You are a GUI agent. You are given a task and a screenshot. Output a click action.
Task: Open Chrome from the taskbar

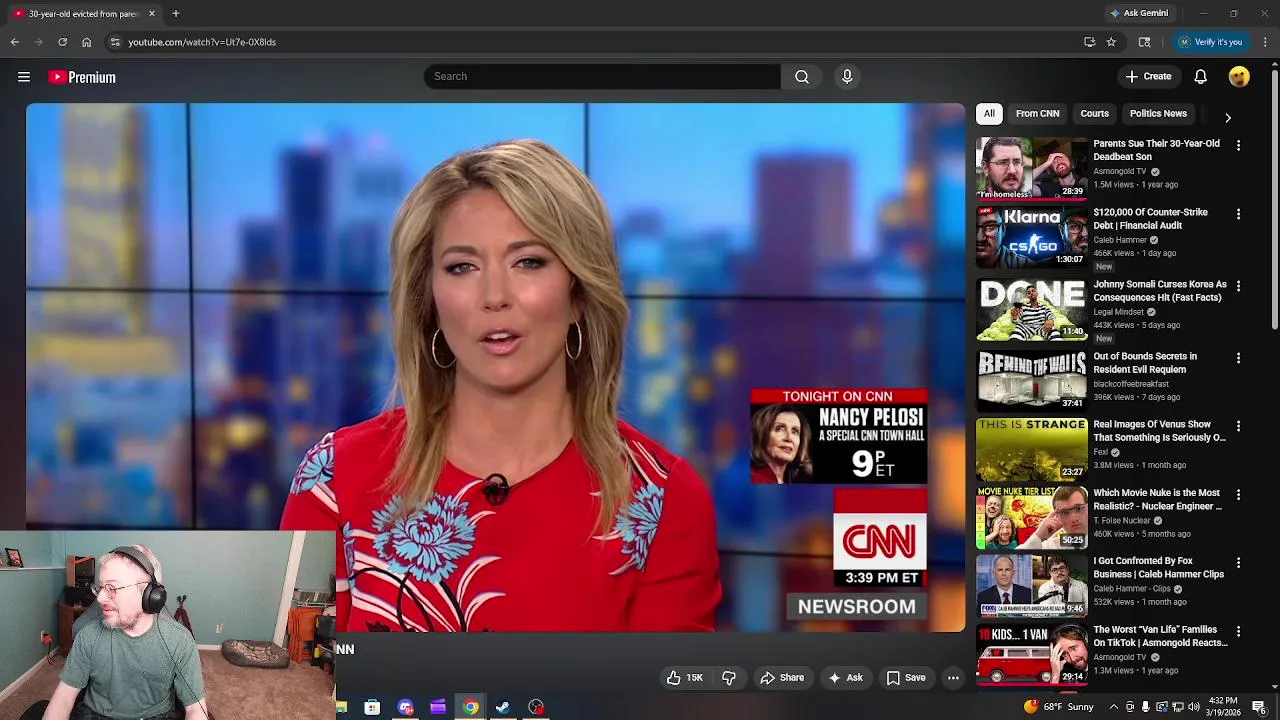click(x=470, y=707)
